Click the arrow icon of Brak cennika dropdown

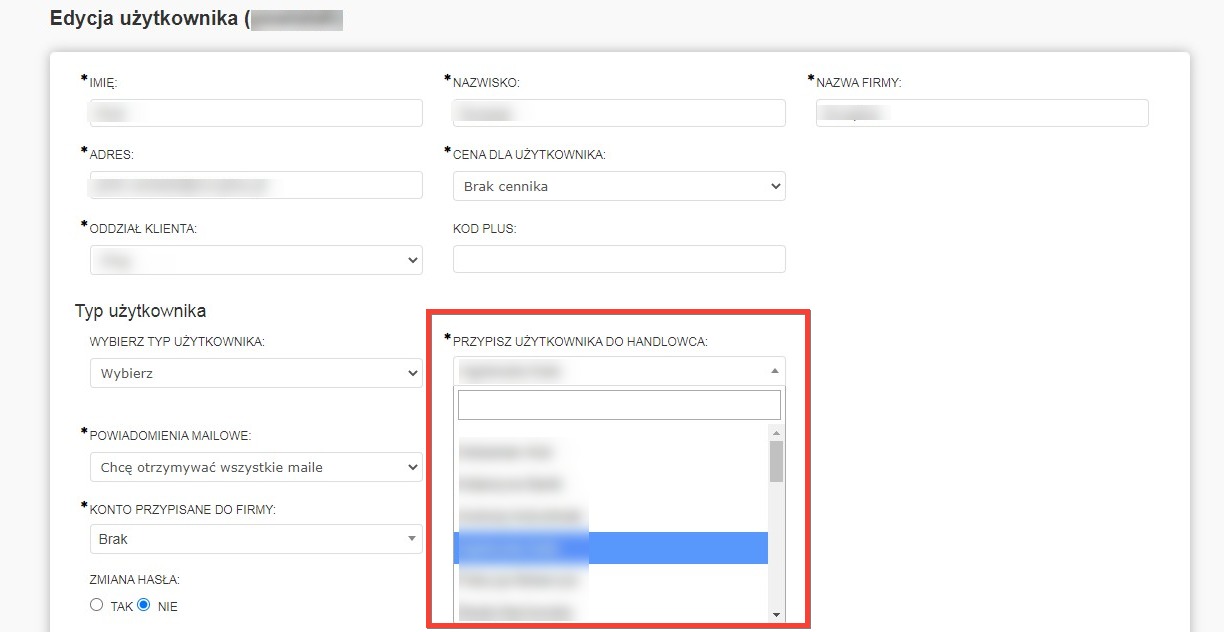point(774,186)
